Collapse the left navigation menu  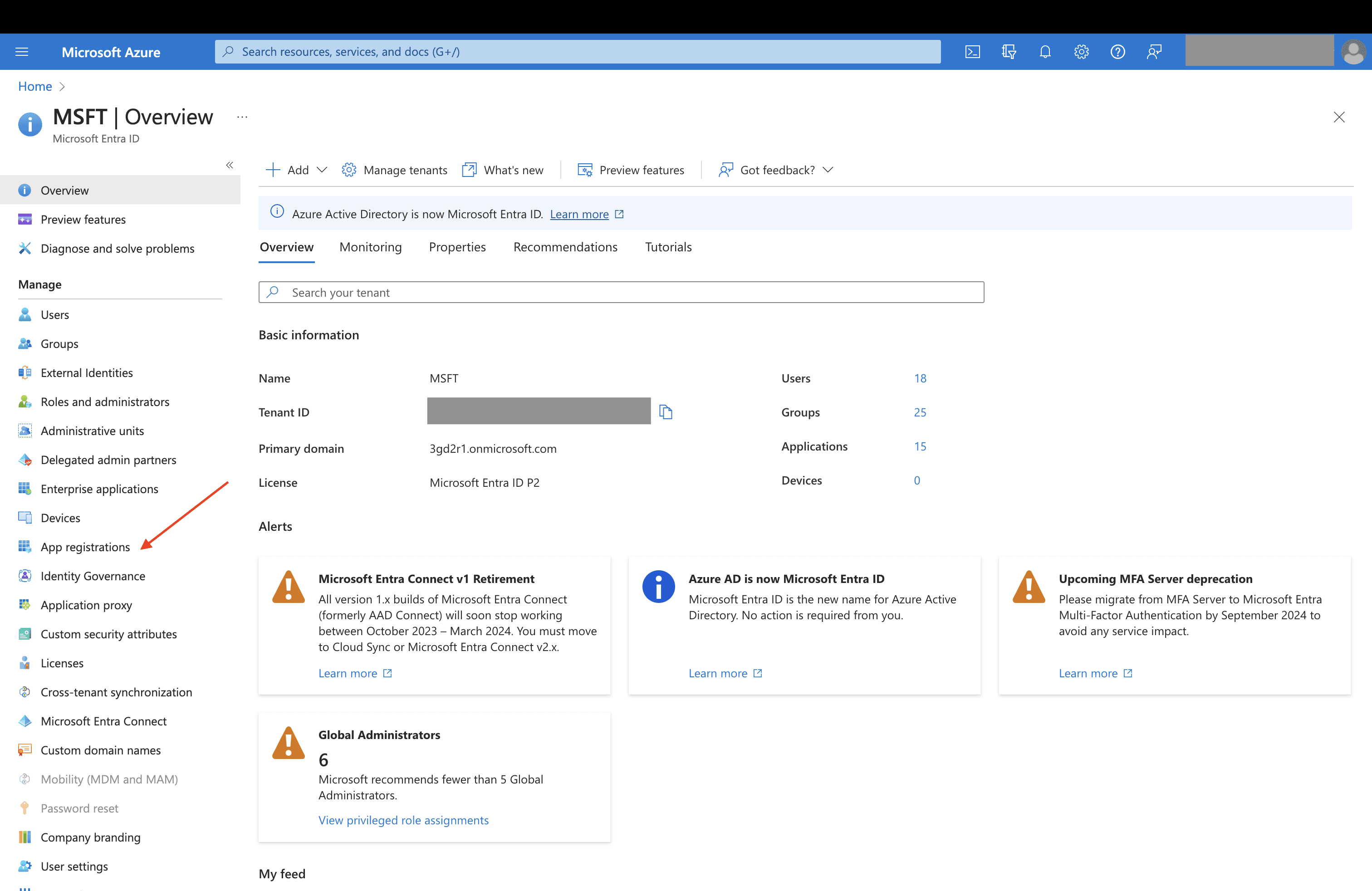pos(230,165)
